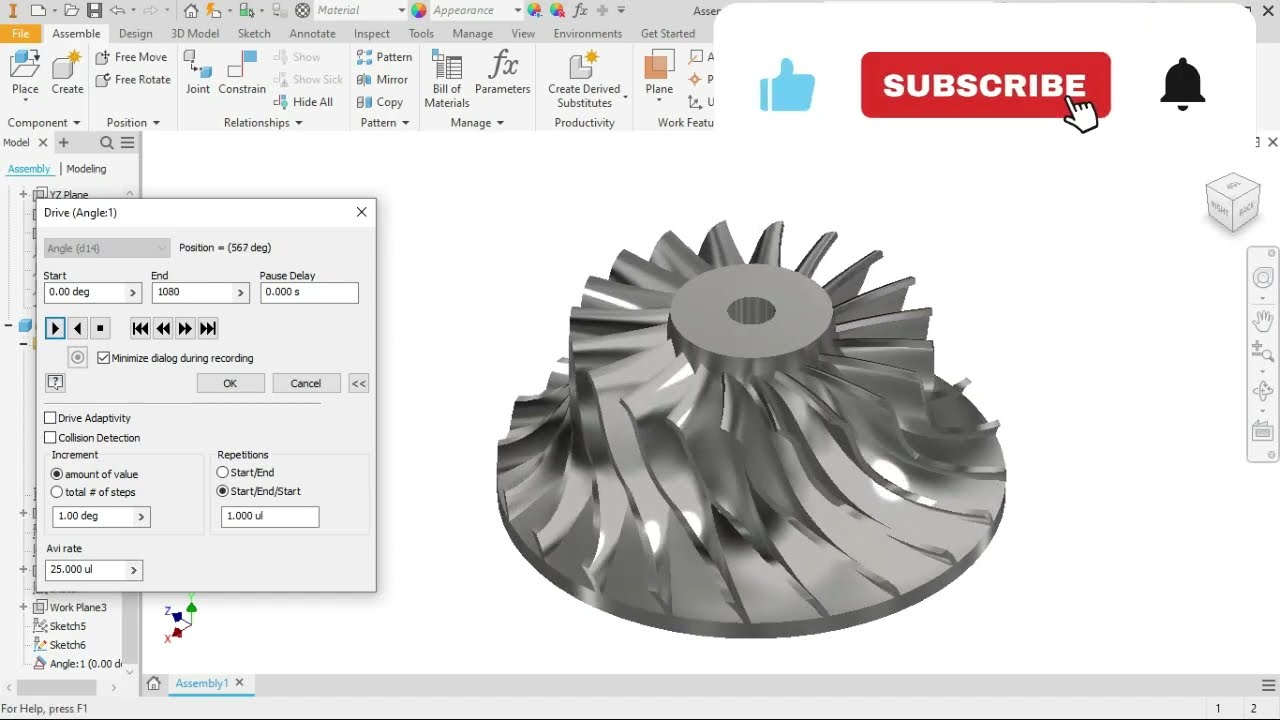Step the drive animation backward

coord(163,328)
